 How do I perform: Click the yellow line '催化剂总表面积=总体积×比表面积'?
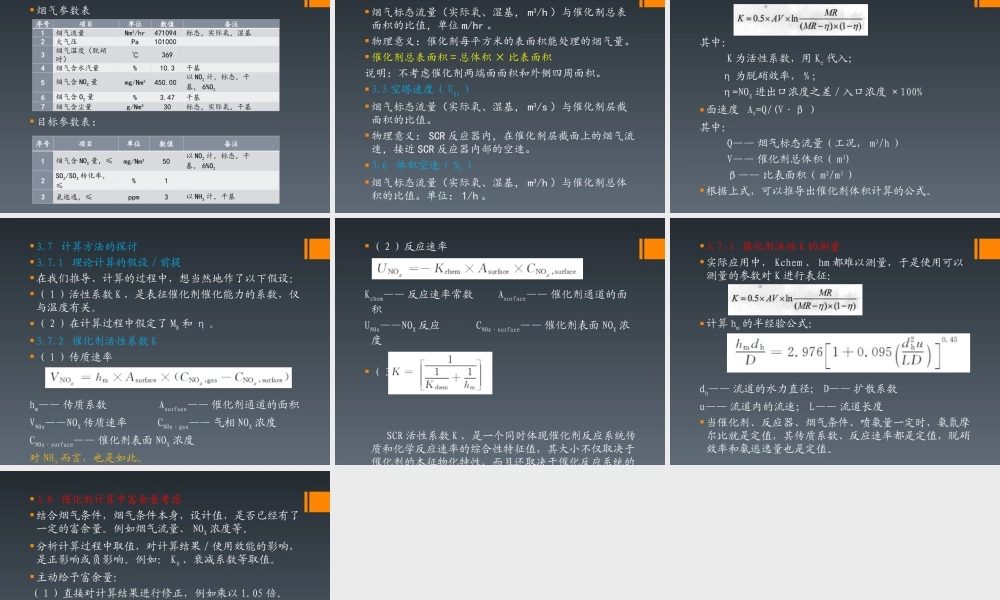[x=461, y=57]
